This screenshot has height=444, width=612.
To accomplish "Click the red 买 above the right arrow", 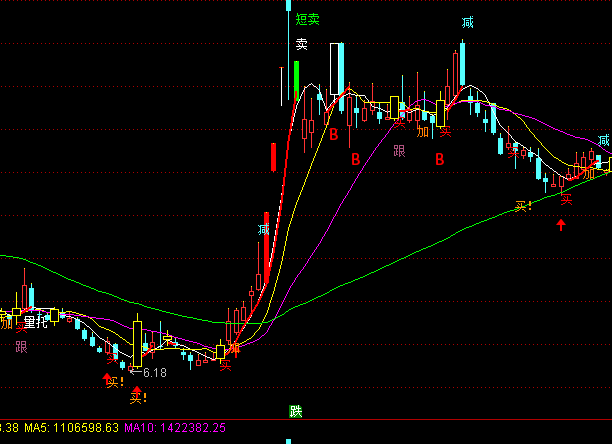I will point(566,199).
